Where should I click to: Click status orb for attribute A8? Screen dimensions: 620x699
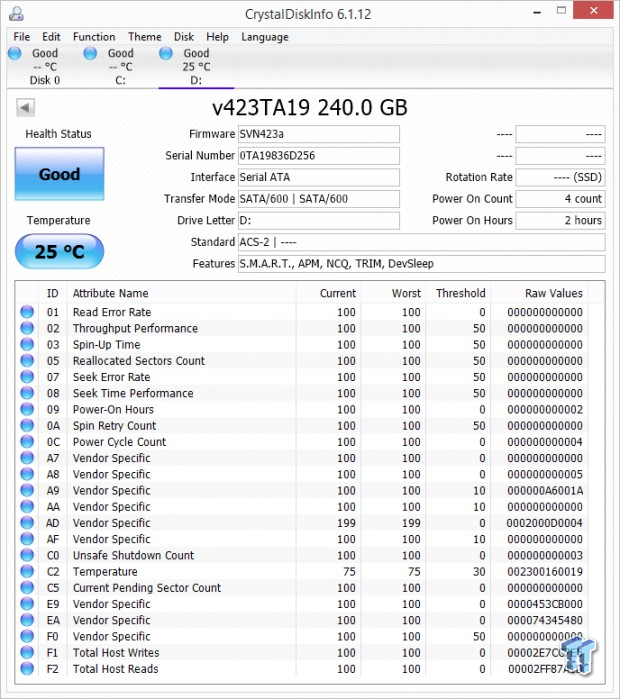[x=27, y=474]
